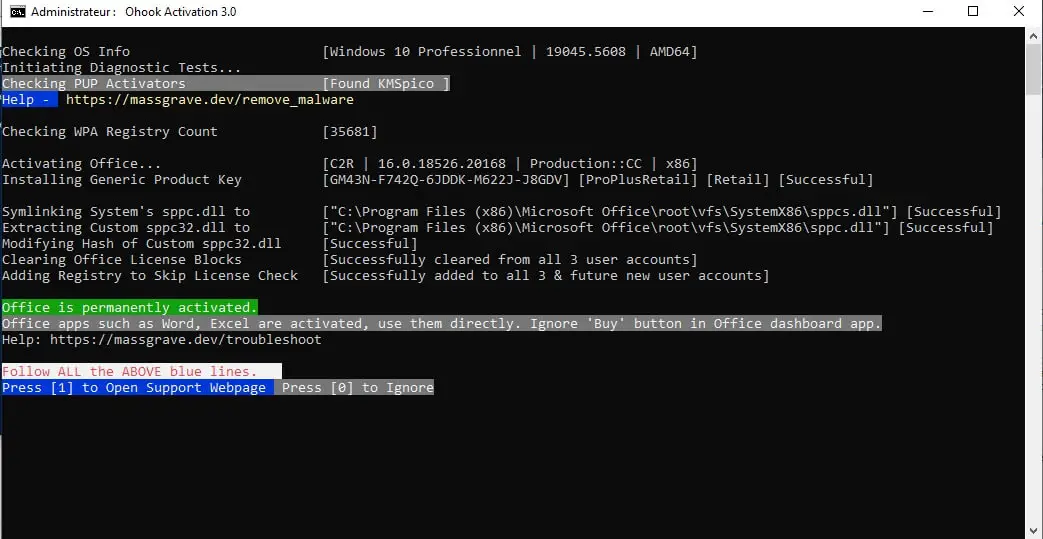Viewport: 1043px width, 539px height.
Task: Click 'Modifying Hash of Custom sppc32.dll' label
Action: point(142,244)
